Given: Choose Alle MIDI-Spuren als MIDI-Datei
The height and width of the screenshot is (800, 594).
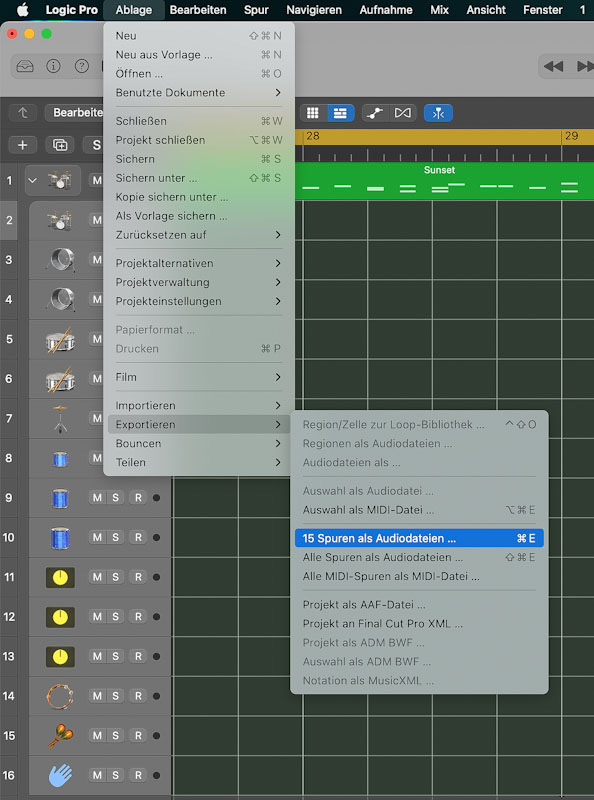Looking at the screenshot, I should tap(419, 576).
